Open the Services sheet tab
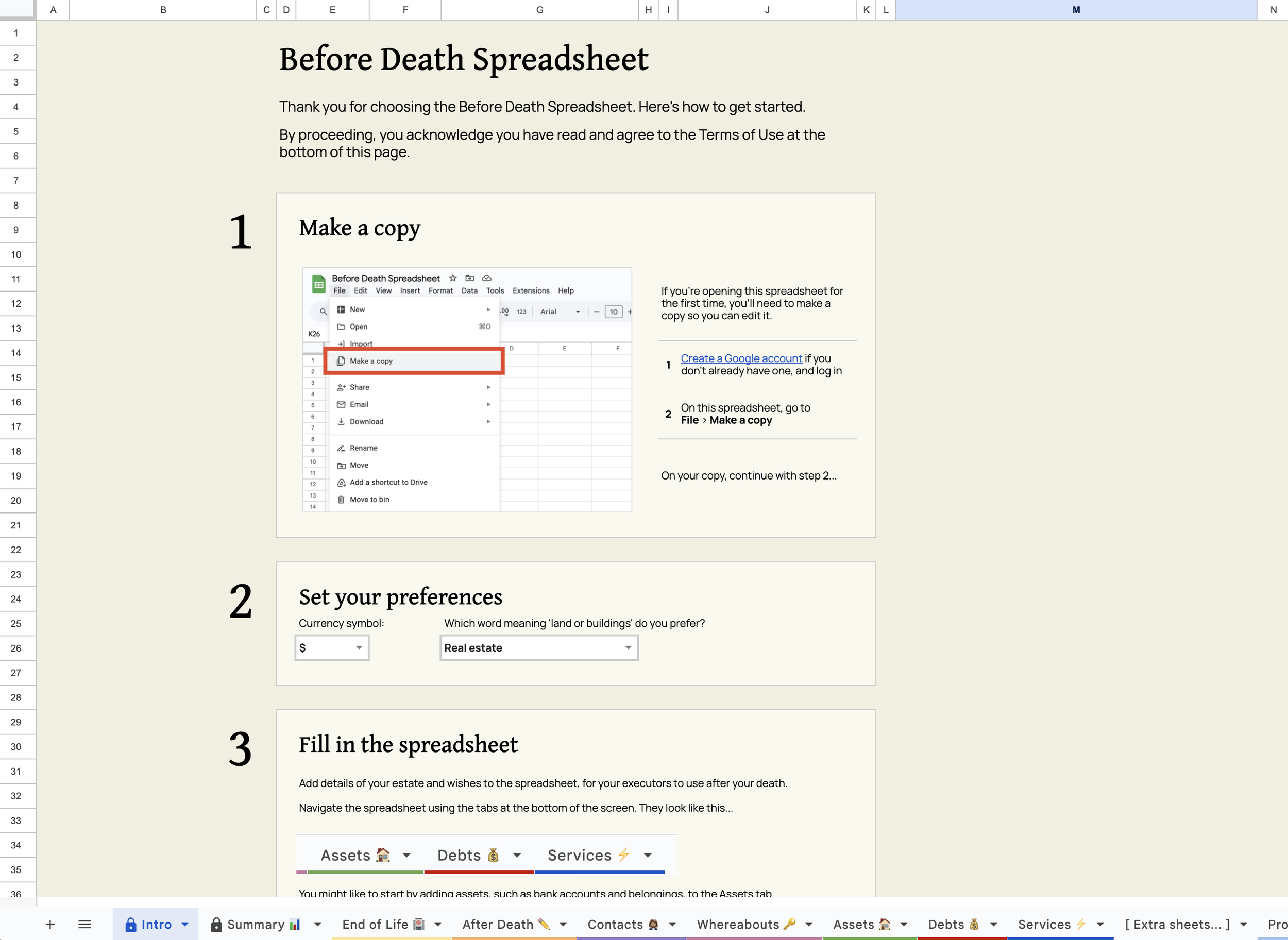 point(1044,924)
